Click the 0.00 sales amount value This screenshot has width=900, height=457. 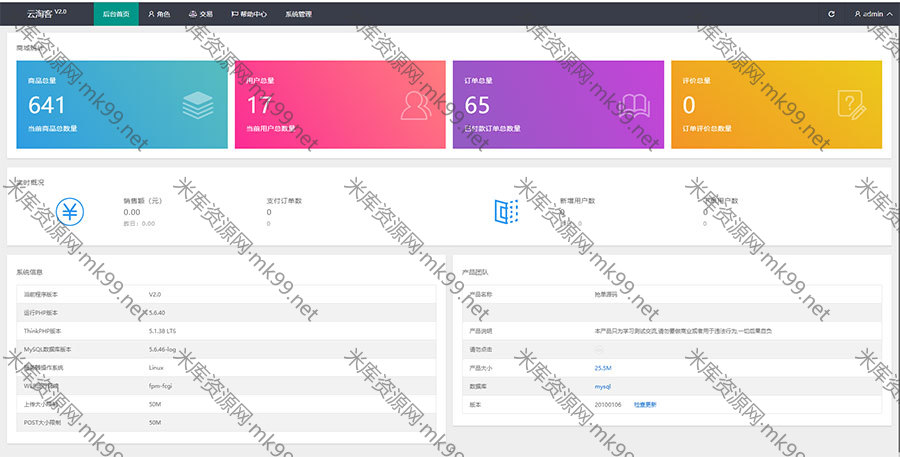point(131,212)
